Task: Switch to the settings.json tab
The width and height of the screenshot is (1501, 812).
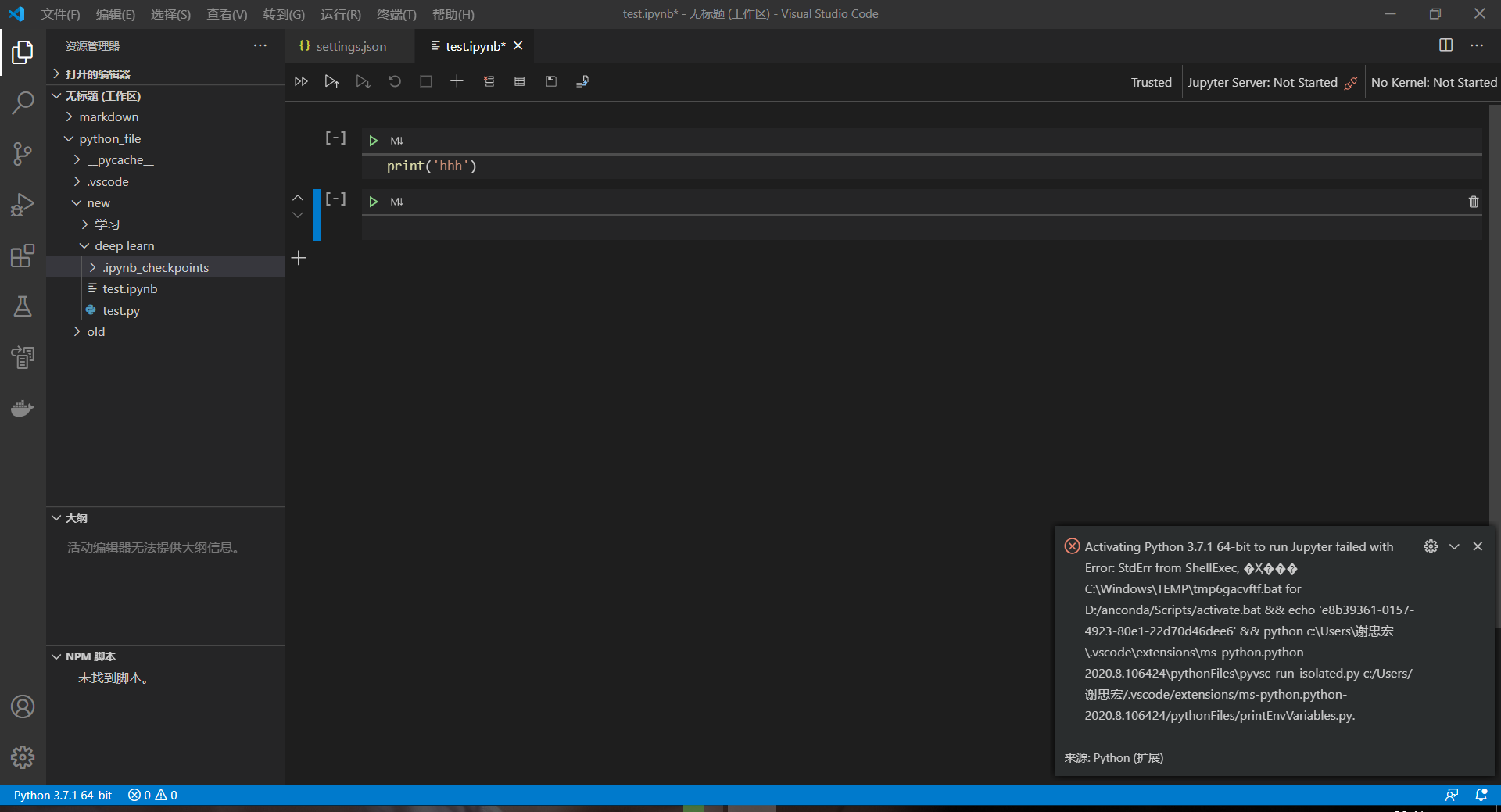Action: [x=350, y=46]
